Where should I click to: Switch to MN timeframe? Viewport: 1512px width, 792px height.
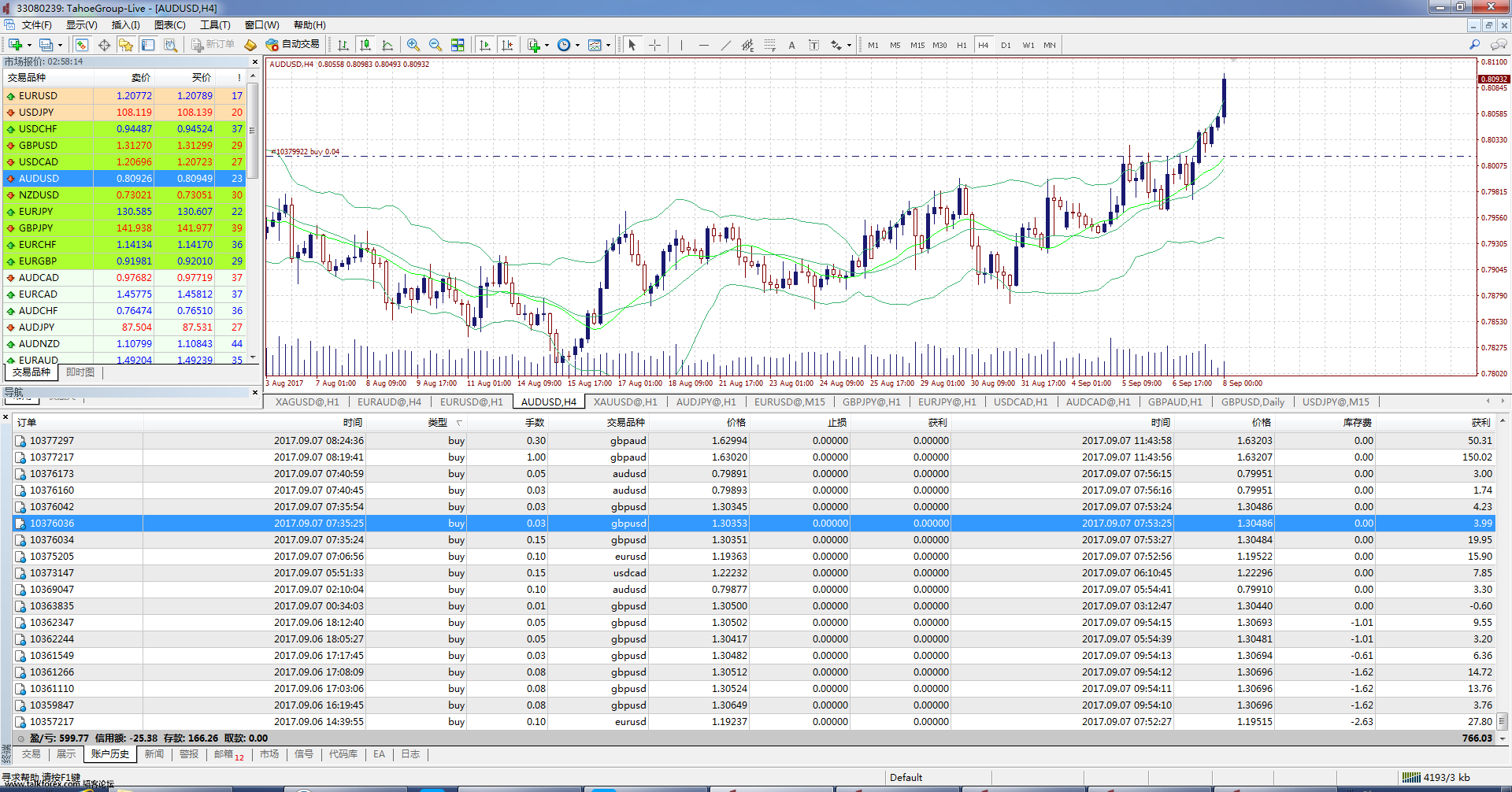[1050, 45]
